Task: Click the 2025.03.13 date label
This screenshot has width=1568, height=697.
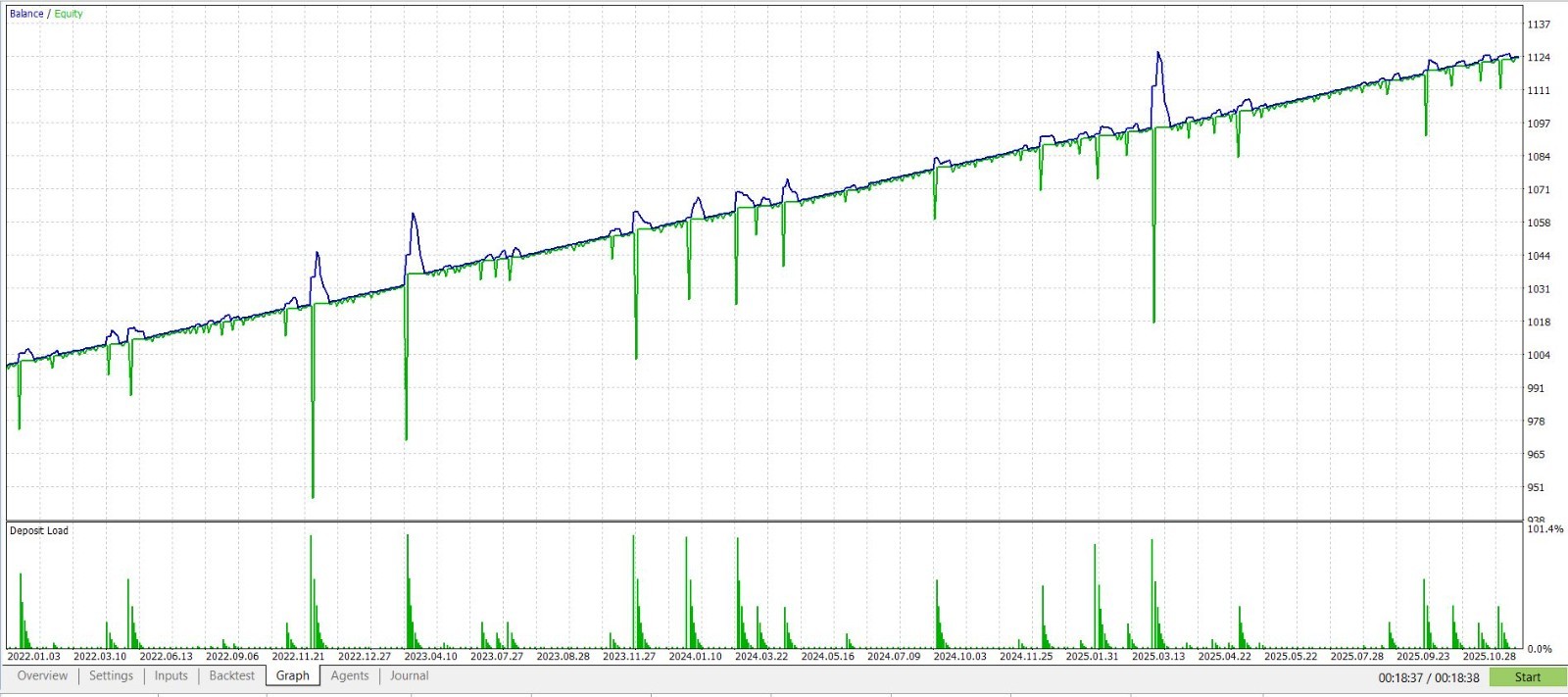Action: tap(1158, 657)
